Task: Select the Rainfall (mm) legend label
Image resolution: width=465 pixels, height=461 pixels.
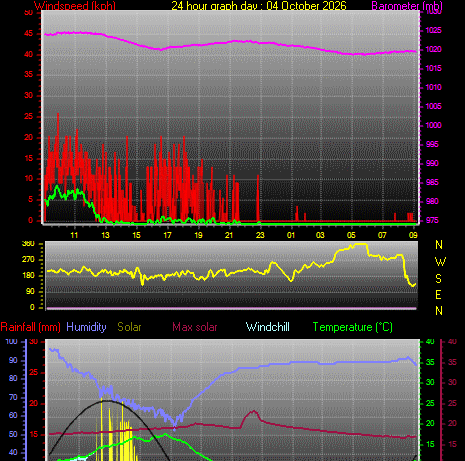Action: pyautogui.click(x=30, y=327)
